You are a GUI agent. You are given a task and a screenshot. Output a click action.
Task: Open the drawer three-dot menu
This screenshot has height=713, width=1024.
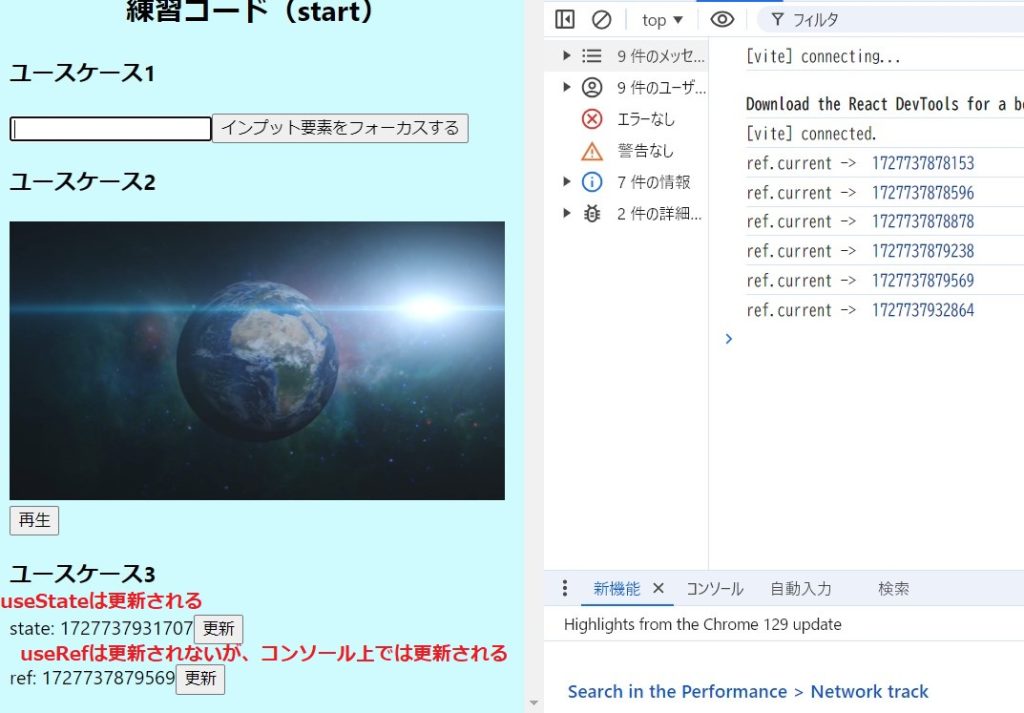point(565,588)
